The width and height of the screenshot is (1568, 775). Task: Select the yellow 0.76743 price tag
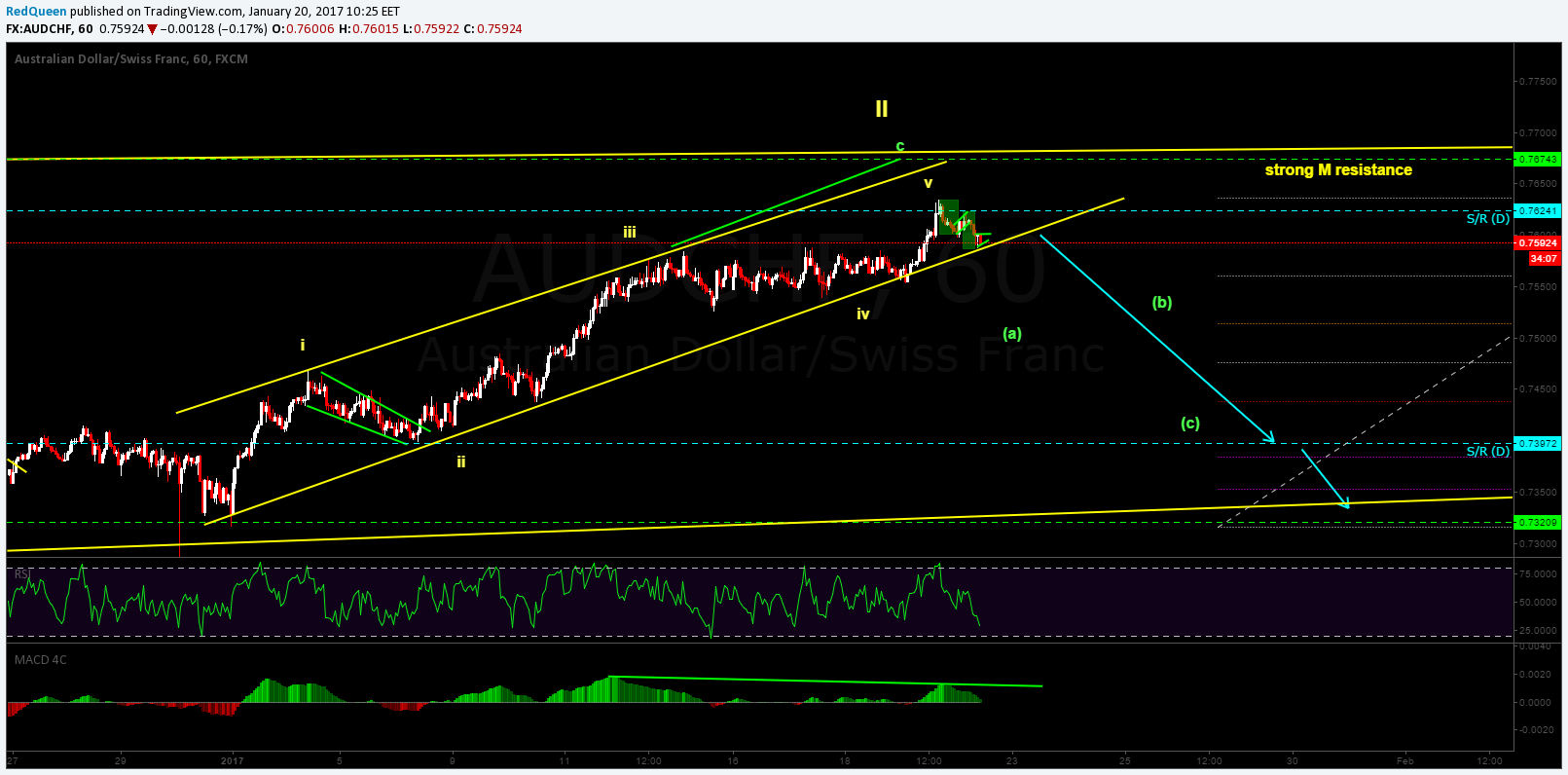pyautogui.click(x=1539, y=159)
